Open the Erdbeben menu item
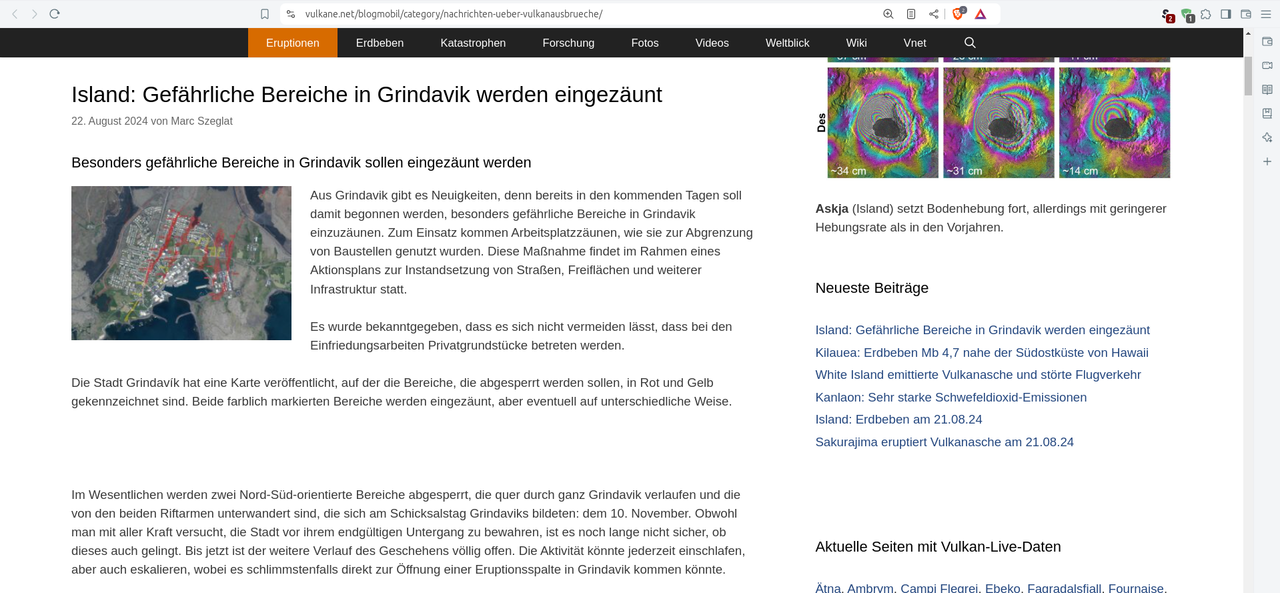Image resolution: width=1280 pixels, height=593 pixels. tap(380, 43)
